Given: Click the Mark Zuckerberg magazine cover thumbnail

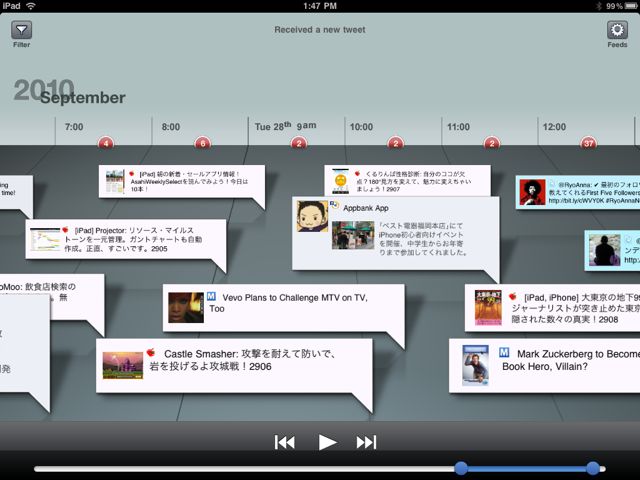Looking at the screenshot, I should click(476, 365).
